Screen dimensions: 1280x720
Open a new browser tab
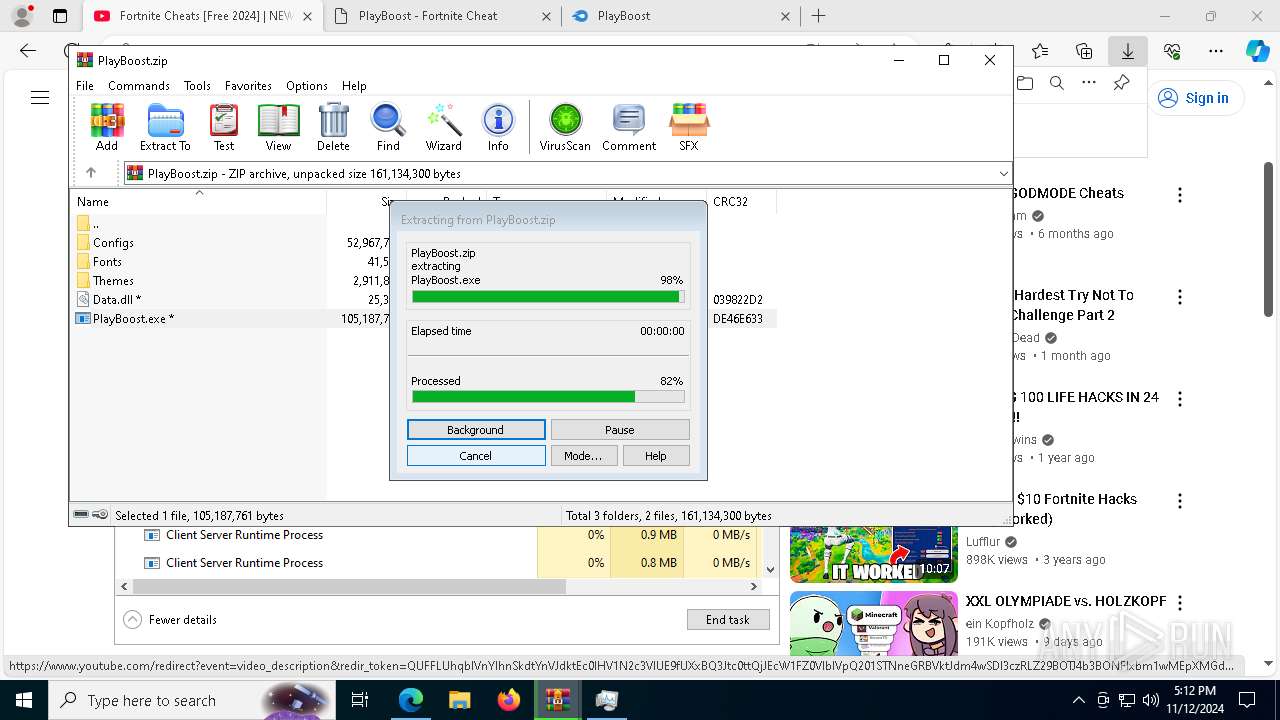point(819,16)
